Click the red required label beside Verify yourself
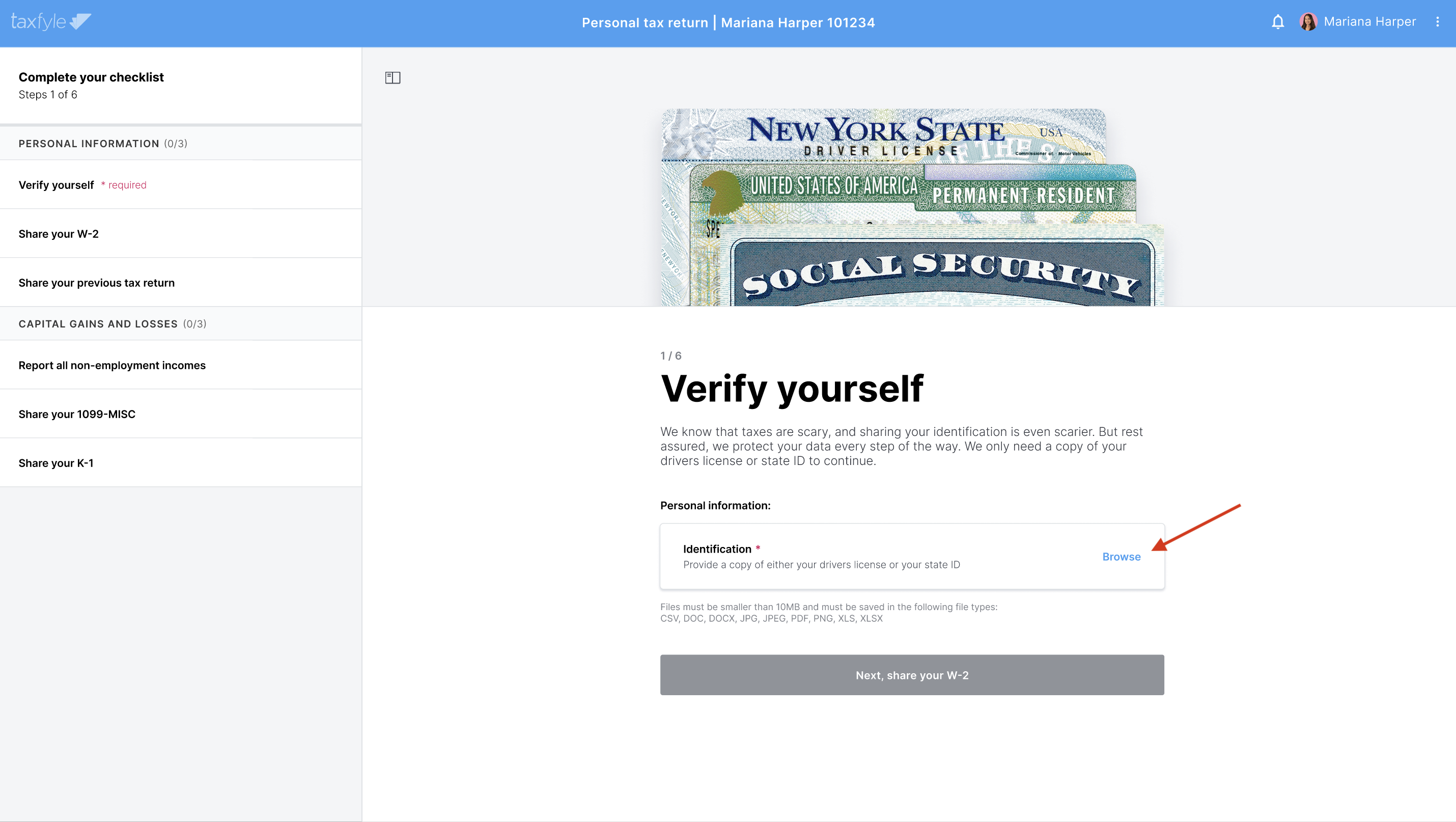 coord(124,185)
